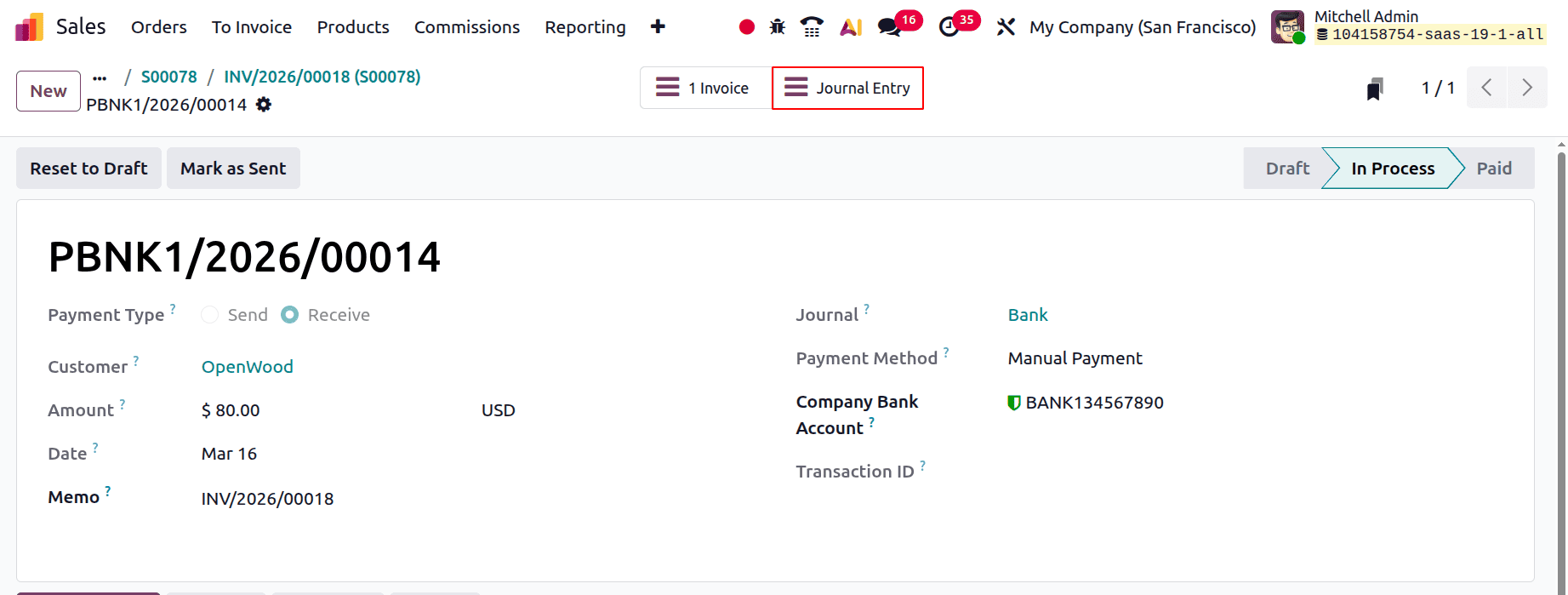Open the OpenWood customer link
This screenshot has width=1568, height=595.
[248, 367]
